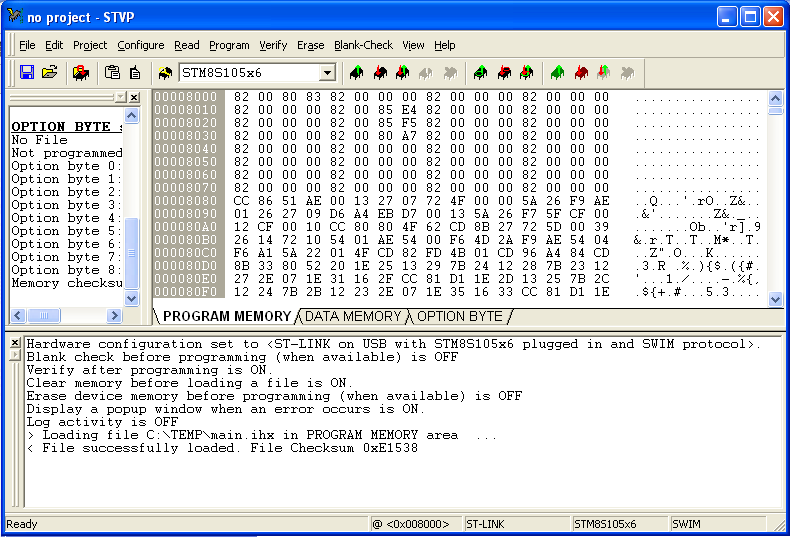The height and width of the screenshot is (537, 790).
Task: Click the 'Memory checksu' line in side panel
Action: (67, 283)
